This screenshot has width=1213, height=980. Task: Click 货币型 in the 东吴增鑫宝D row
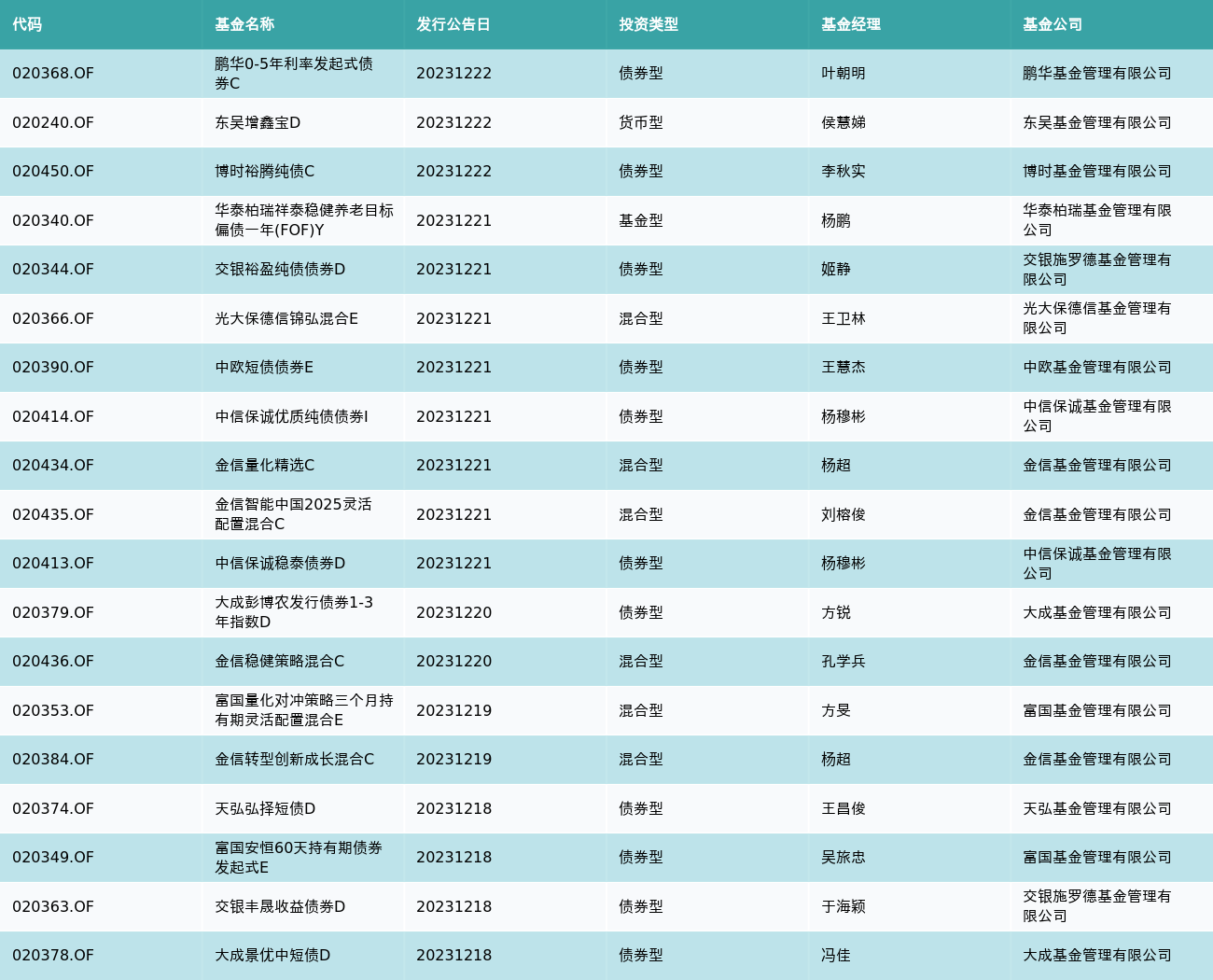(x=641, y=122)
